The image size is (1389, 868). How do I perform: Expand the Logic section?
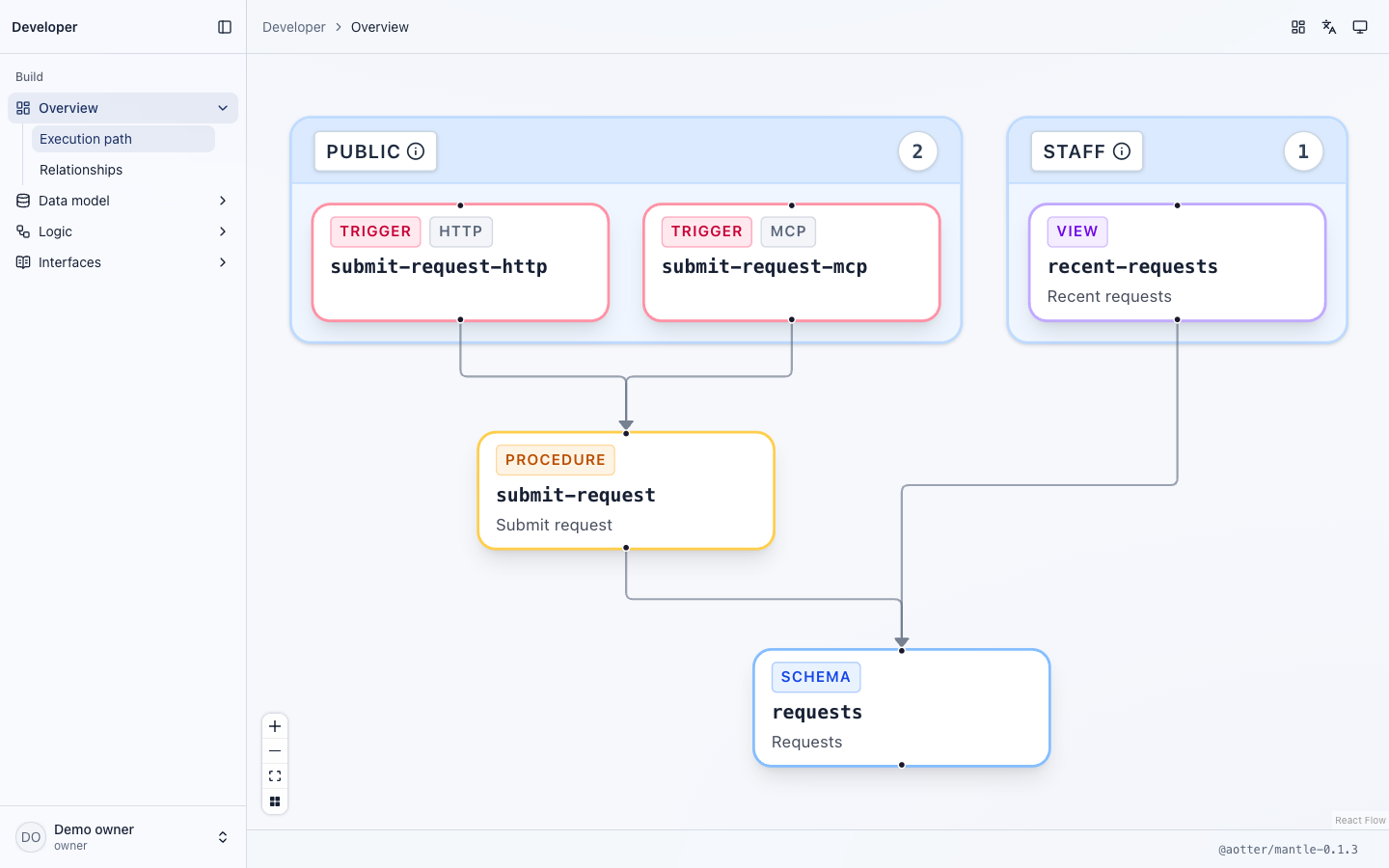(223, 231)
